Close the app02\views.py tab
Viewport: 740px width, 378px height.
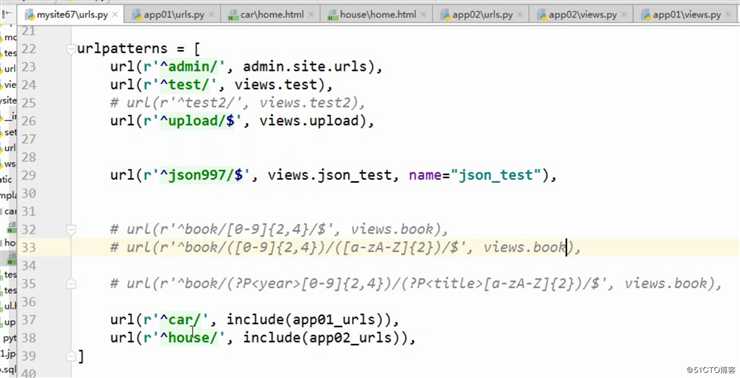click(x=624, y=15)
